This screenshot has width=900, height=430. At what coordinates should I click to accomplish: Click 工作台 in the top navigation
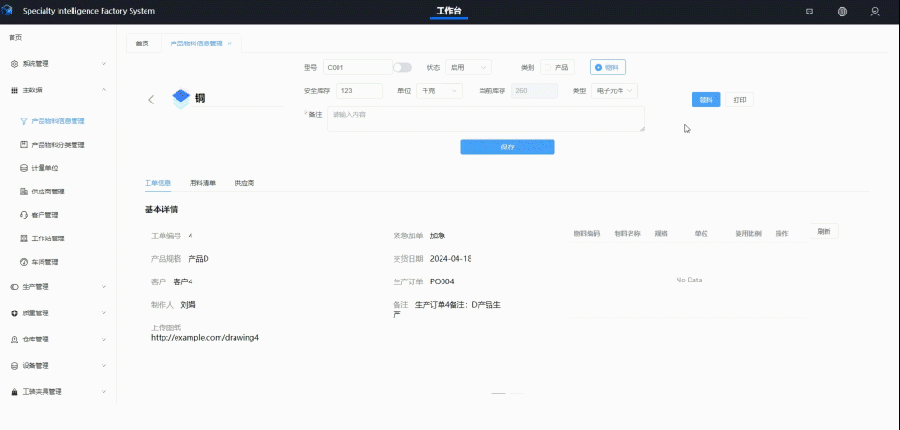click(449, 11)
